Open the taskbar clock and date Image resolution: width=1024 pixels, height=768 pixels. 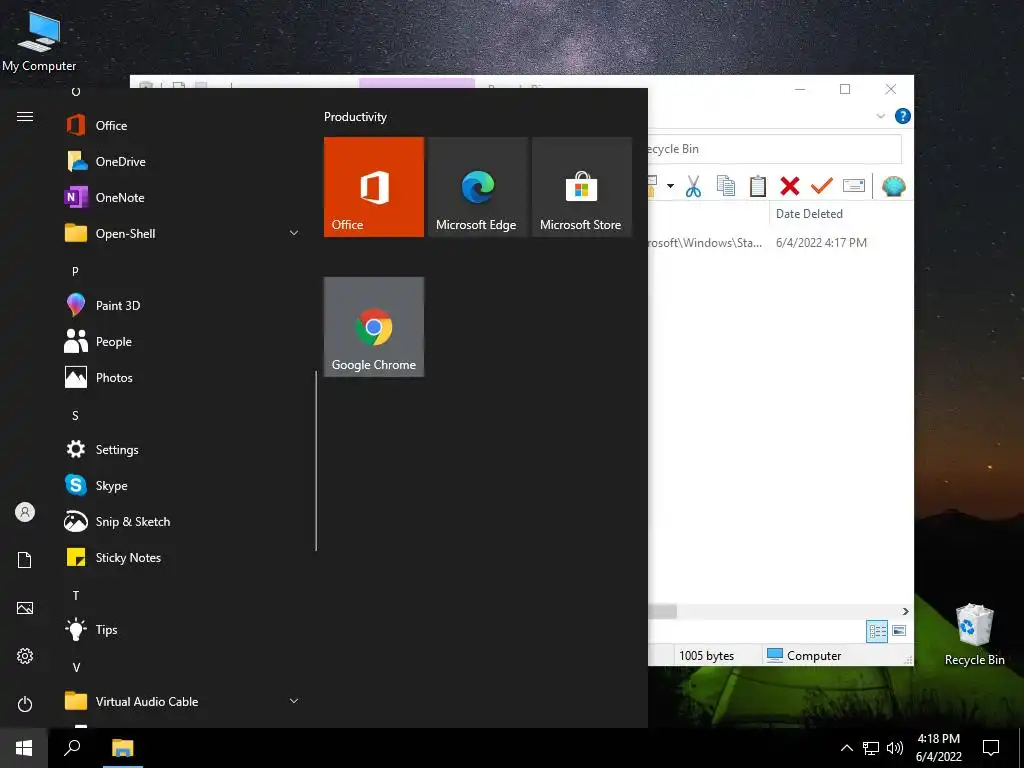[938, 748]
